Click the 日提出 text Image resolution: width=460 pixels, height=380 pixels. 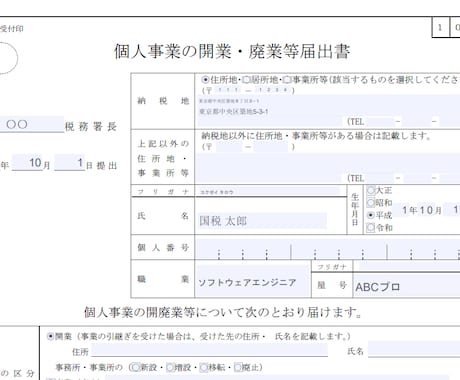[x=102, y=166]
